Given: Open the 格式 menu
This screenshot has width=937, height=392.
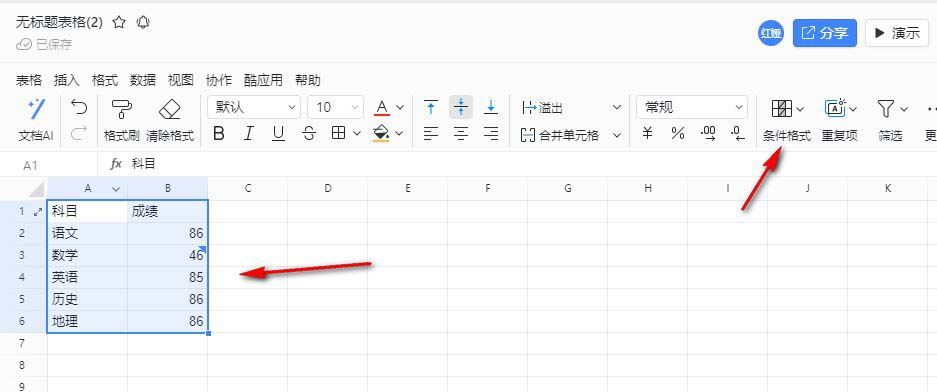Looking at the screenshot, I should [105, 80].
